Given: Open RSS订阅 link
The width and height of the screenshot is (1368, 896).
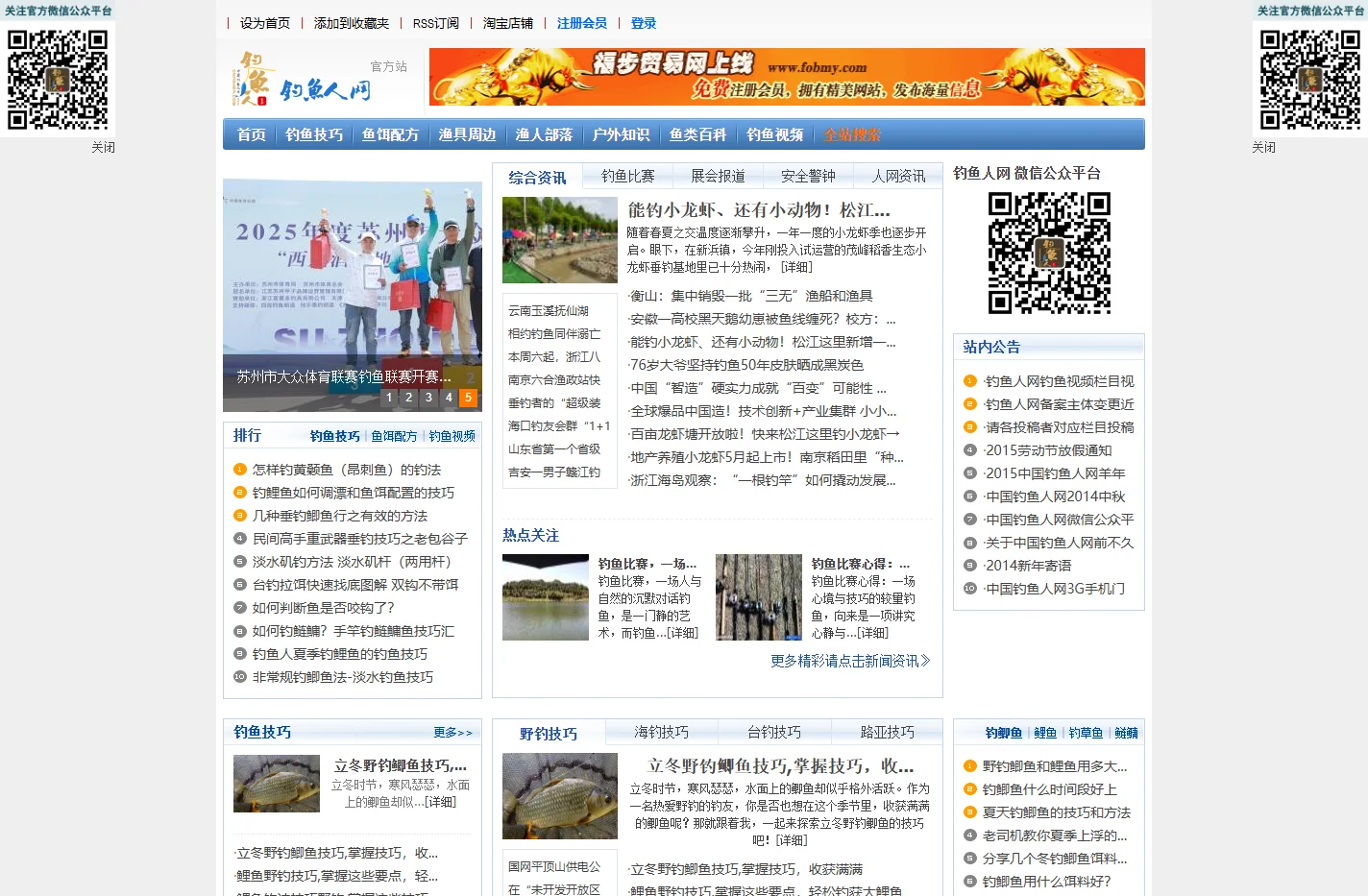Looking at the screenshot, I should pyautogui.click(x=436, y=23).
